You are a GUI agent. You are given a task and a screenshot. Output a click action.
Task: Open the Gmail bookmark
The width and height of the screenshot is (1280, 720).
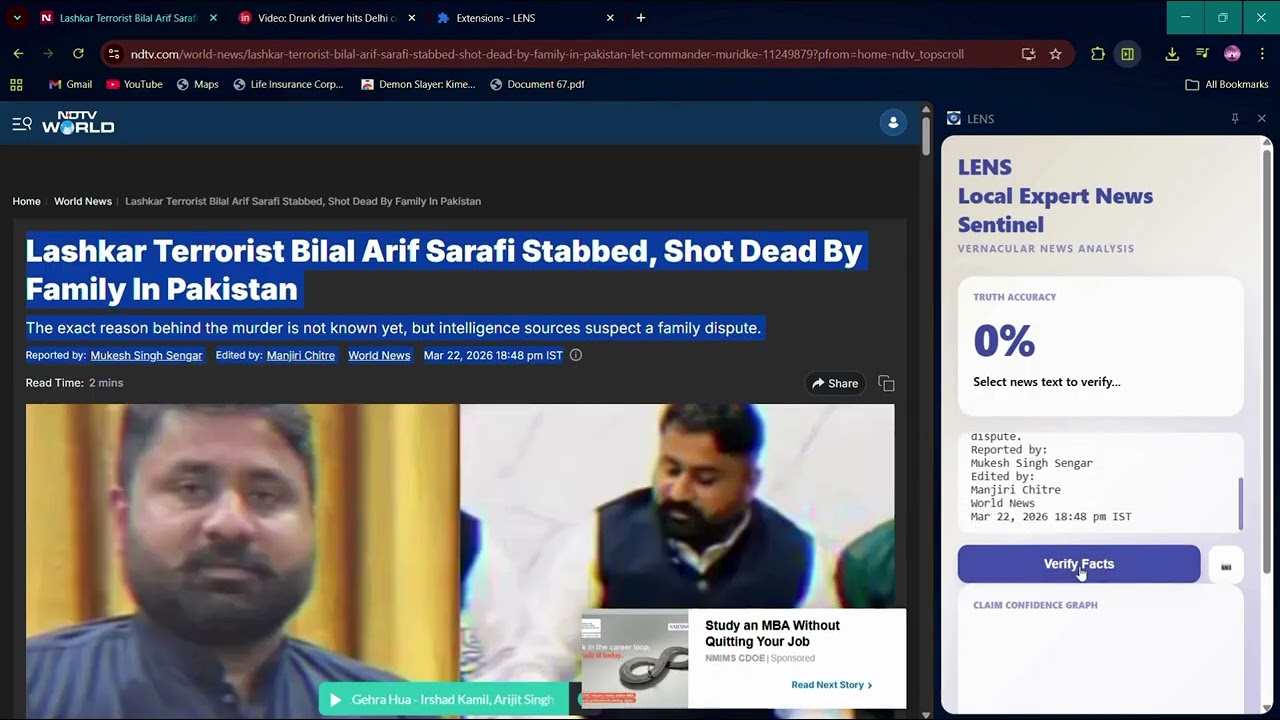tap(70, 84)
